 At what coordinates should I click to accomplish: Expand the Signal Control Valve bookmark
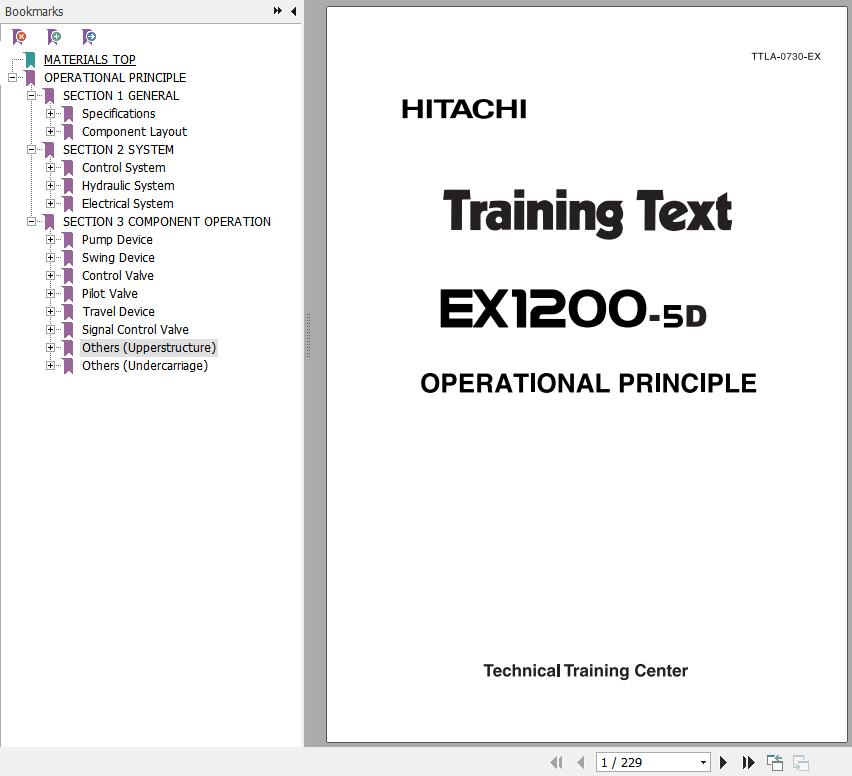pos(51,329)
